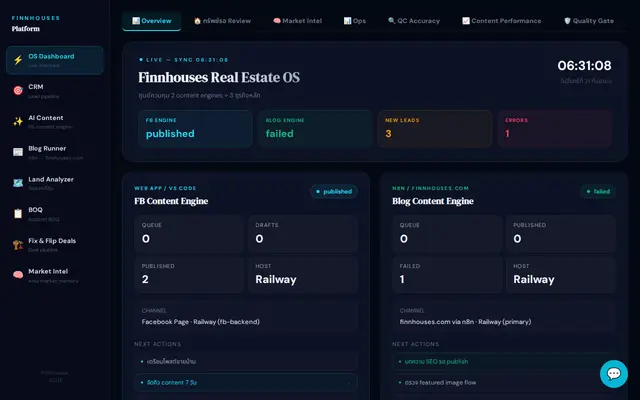Open the chat bubble widget
640x400 pixels.
coord(614,373)
